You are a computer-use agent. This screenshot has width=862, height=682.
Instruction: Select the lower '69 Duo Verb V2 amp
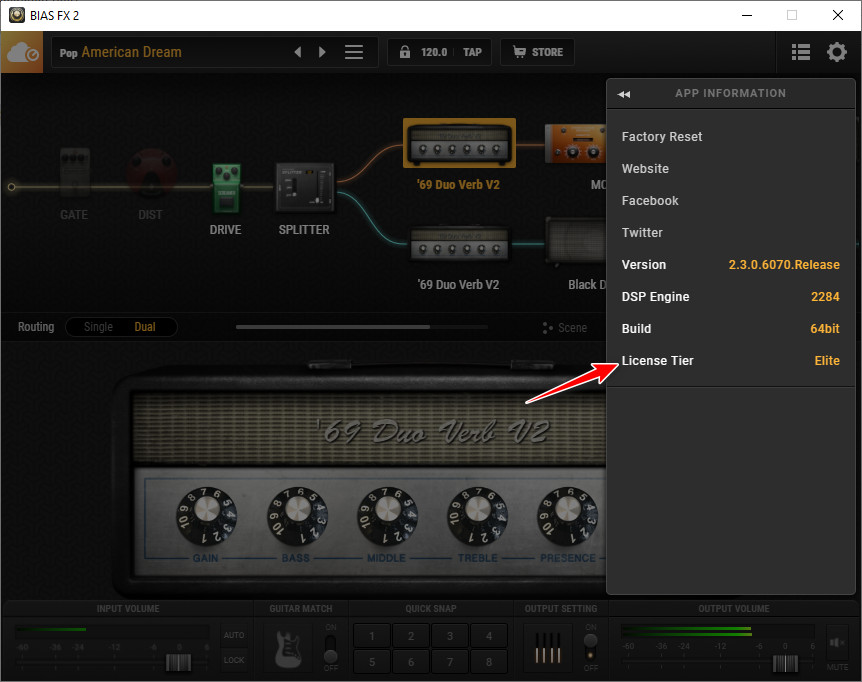point(459,243)
